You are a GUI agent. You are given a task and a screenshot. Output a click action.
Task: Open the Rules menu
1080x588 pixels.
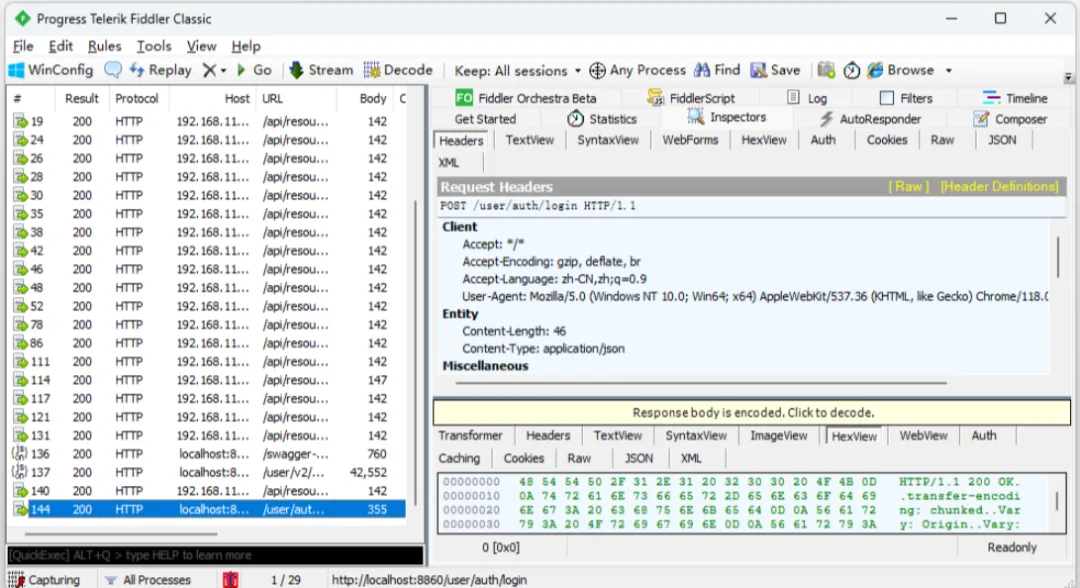point(105,46)
